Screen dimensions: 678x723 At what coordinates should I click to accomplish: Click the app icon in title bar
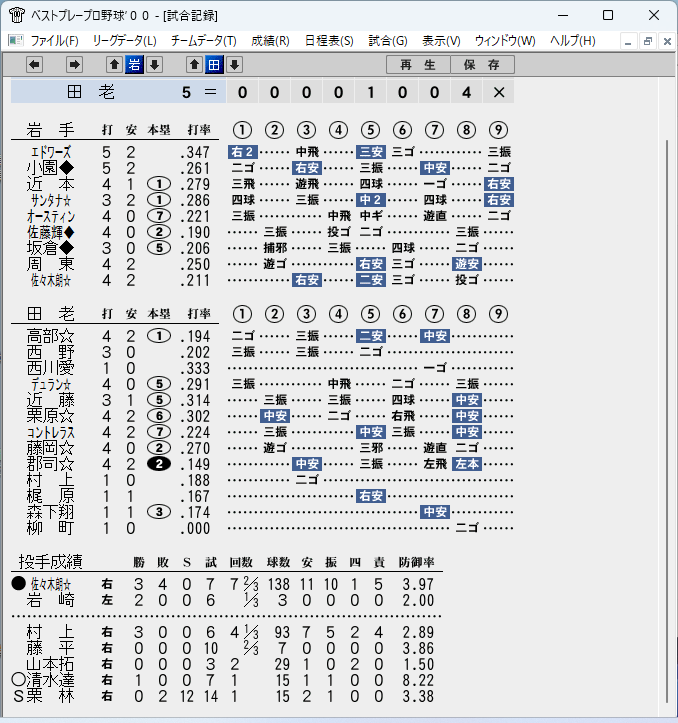17,15
